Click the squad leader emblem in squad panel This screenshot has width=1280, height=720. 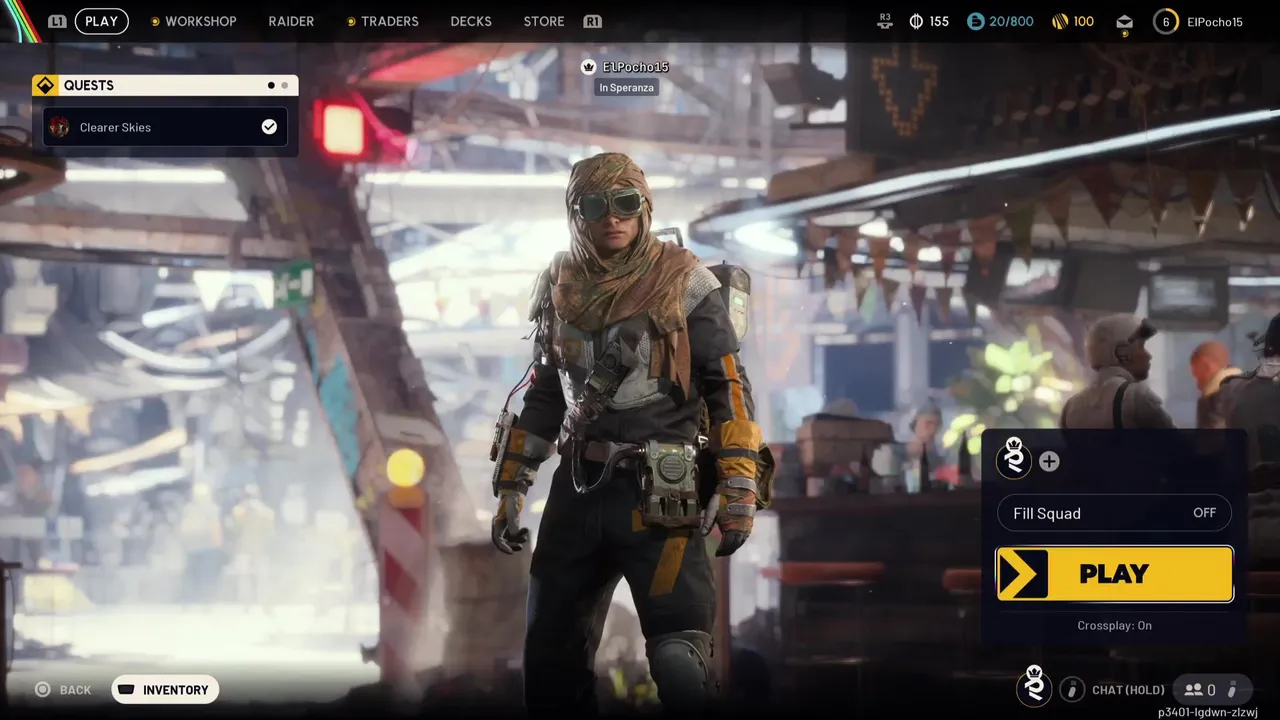(1014, 459)
